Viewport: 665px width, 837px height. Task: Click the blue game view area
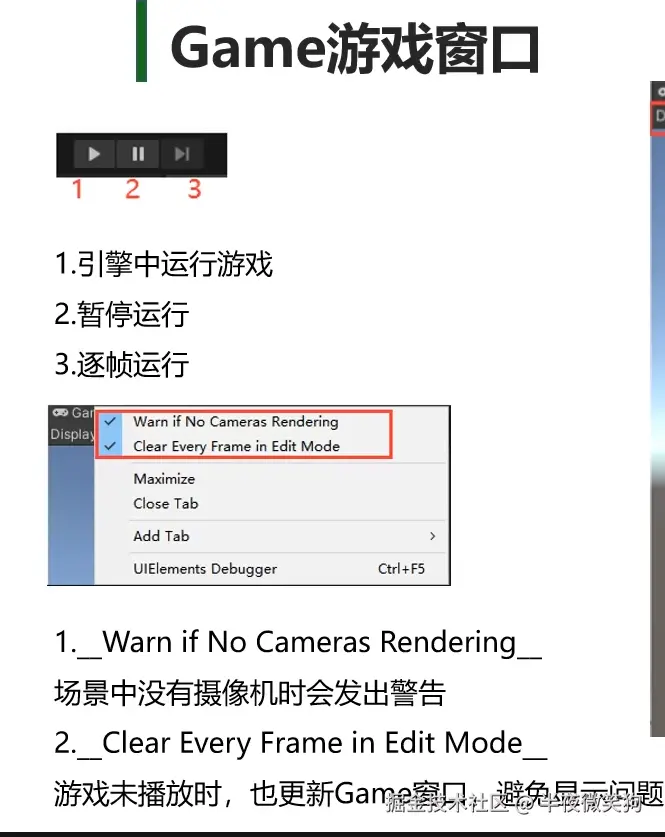point(71,515)
